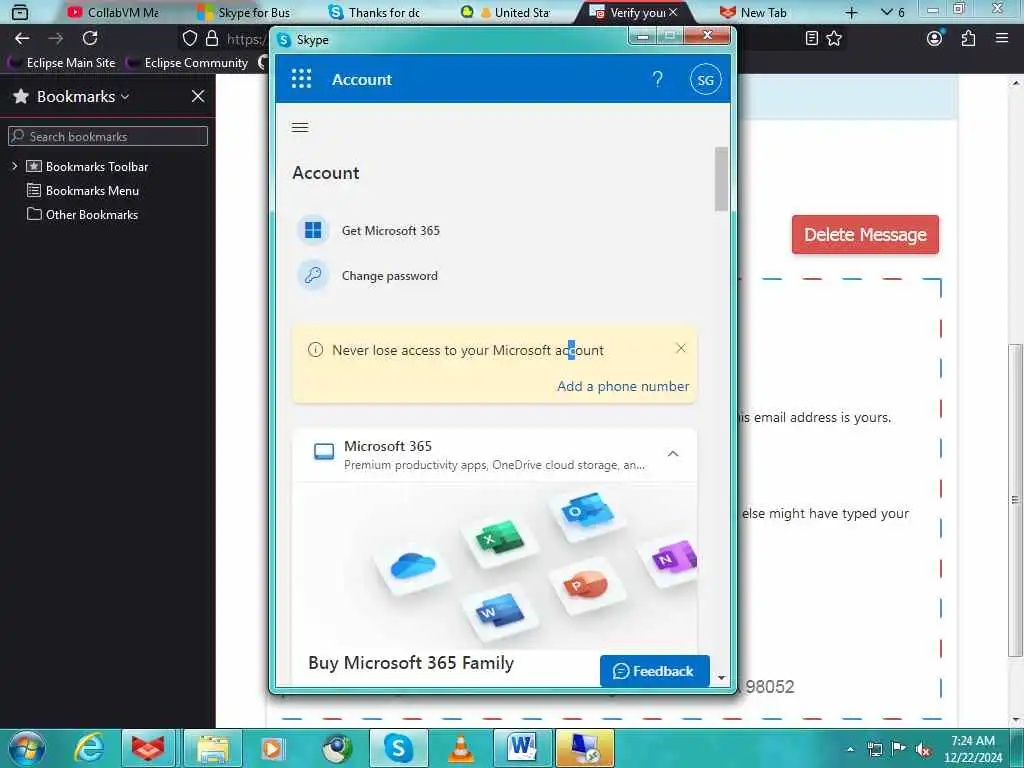
Task: Open the SG profile avatar
Action: 705,80
